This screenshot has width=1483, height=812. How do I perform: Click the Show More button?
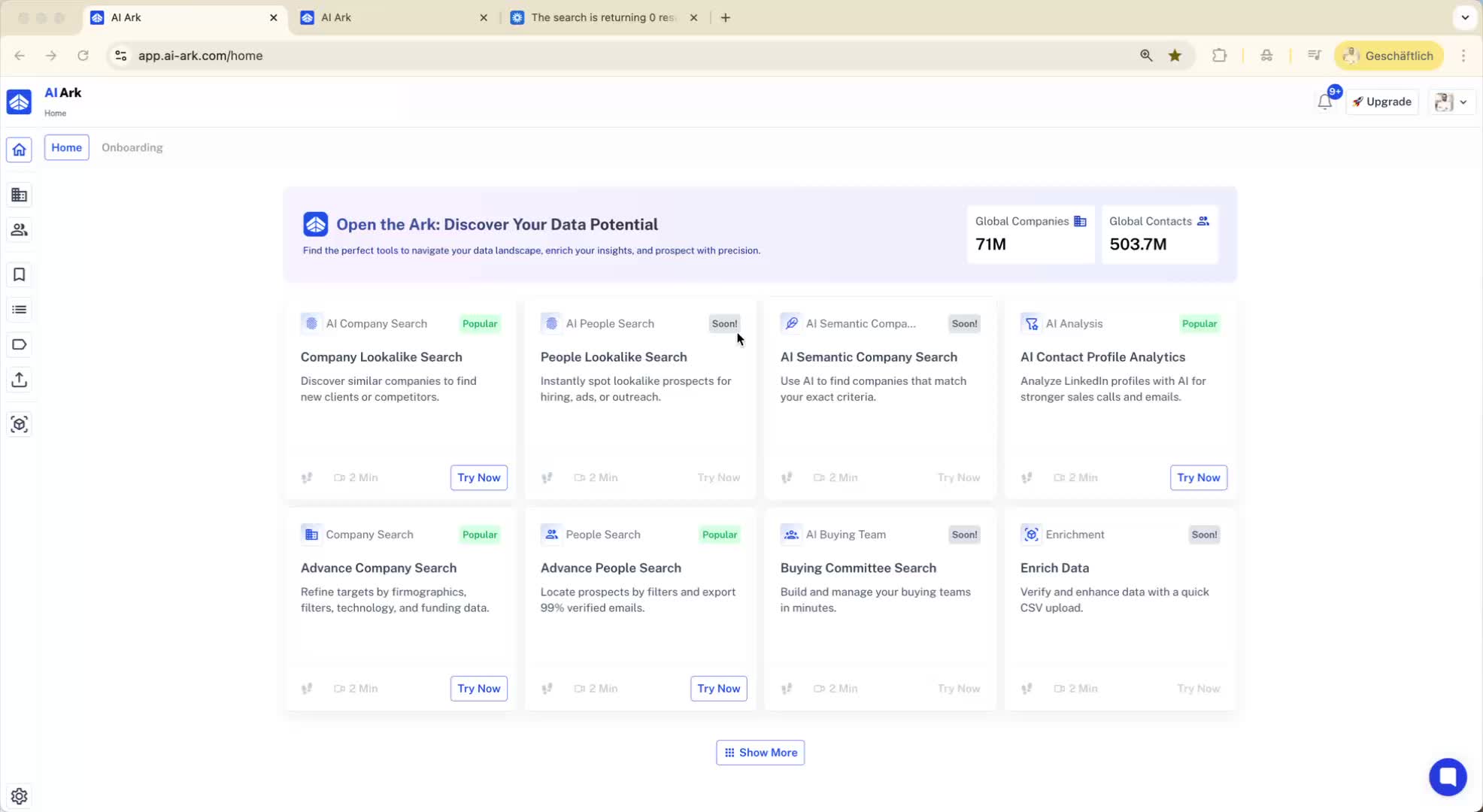tap(760, 753)
